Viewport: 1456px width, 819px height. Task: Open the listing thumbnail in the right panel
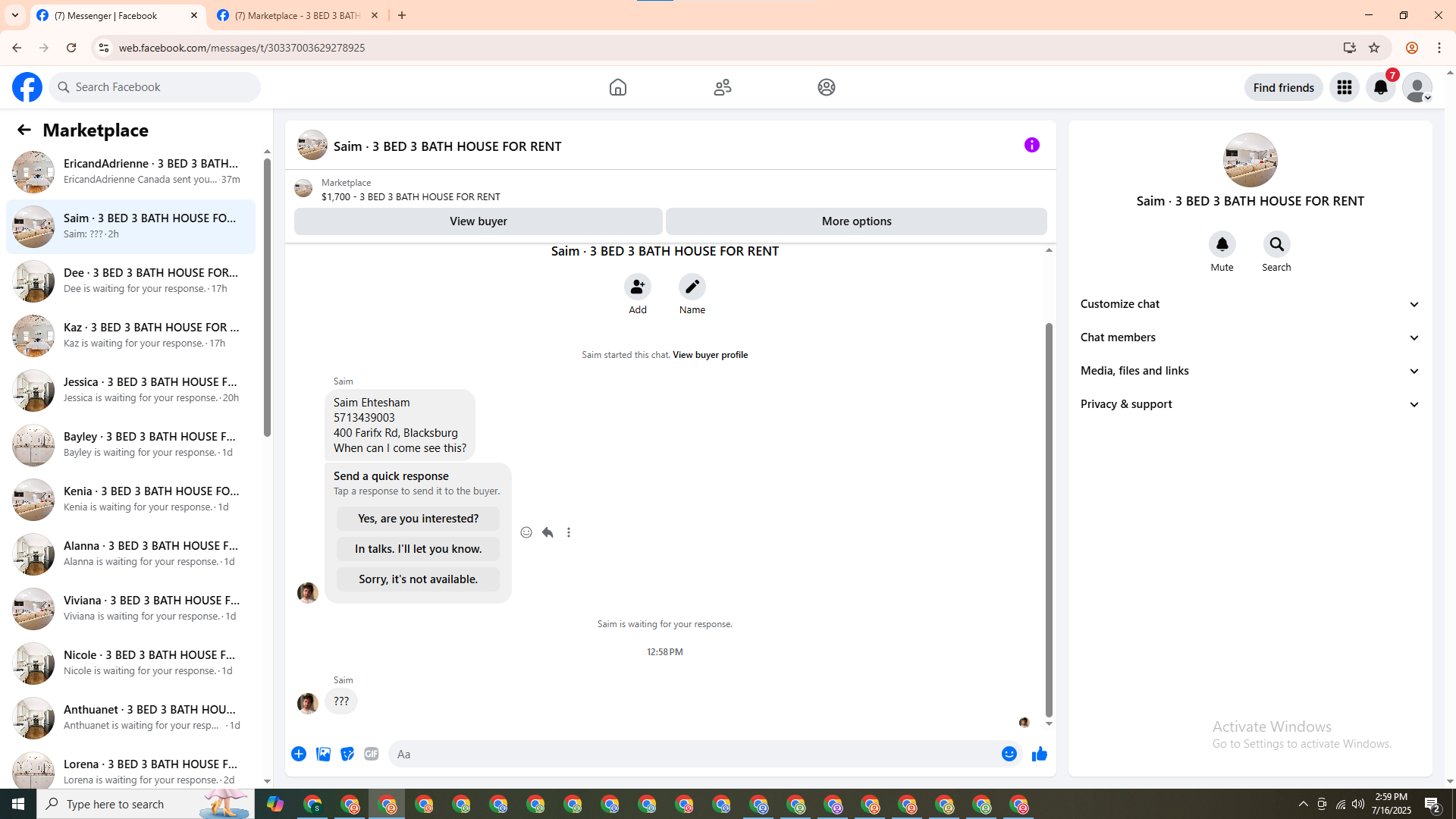[x=1250, y=160]
